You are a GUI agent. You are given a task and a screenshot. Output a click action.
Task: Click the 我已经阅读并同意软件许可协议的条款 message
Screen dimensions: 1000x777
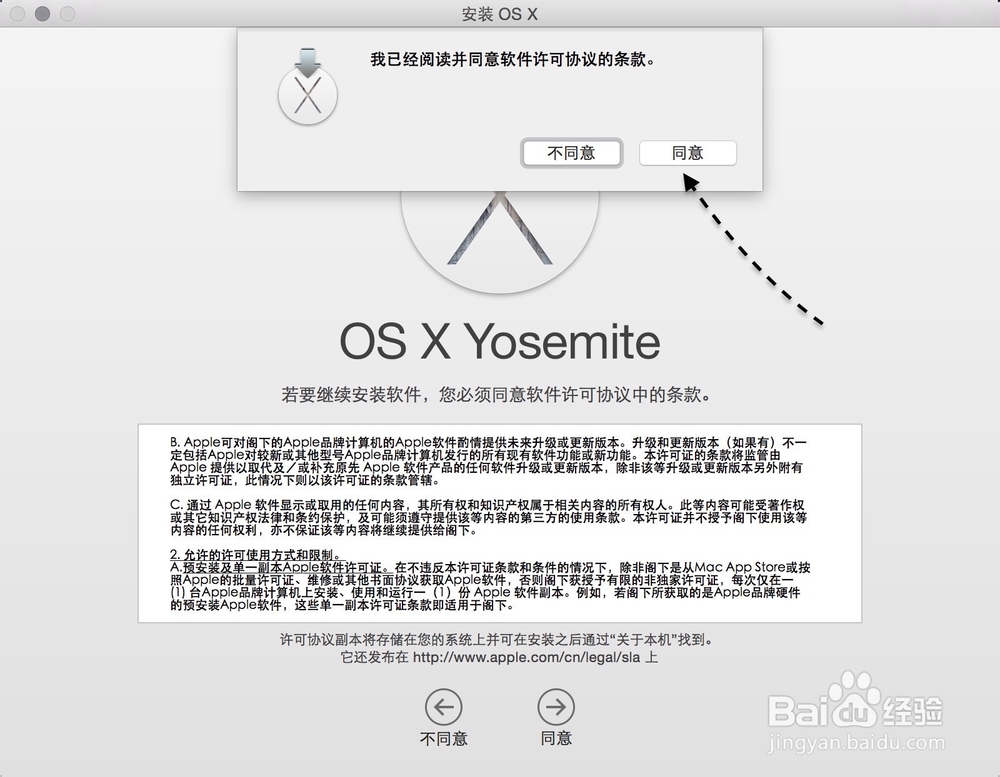(x=513, y=60)
